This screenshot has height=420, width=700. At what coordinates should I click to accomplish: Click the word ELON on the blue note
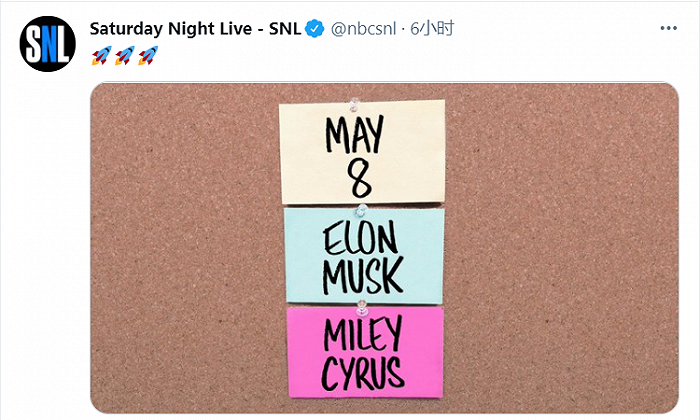362,237
